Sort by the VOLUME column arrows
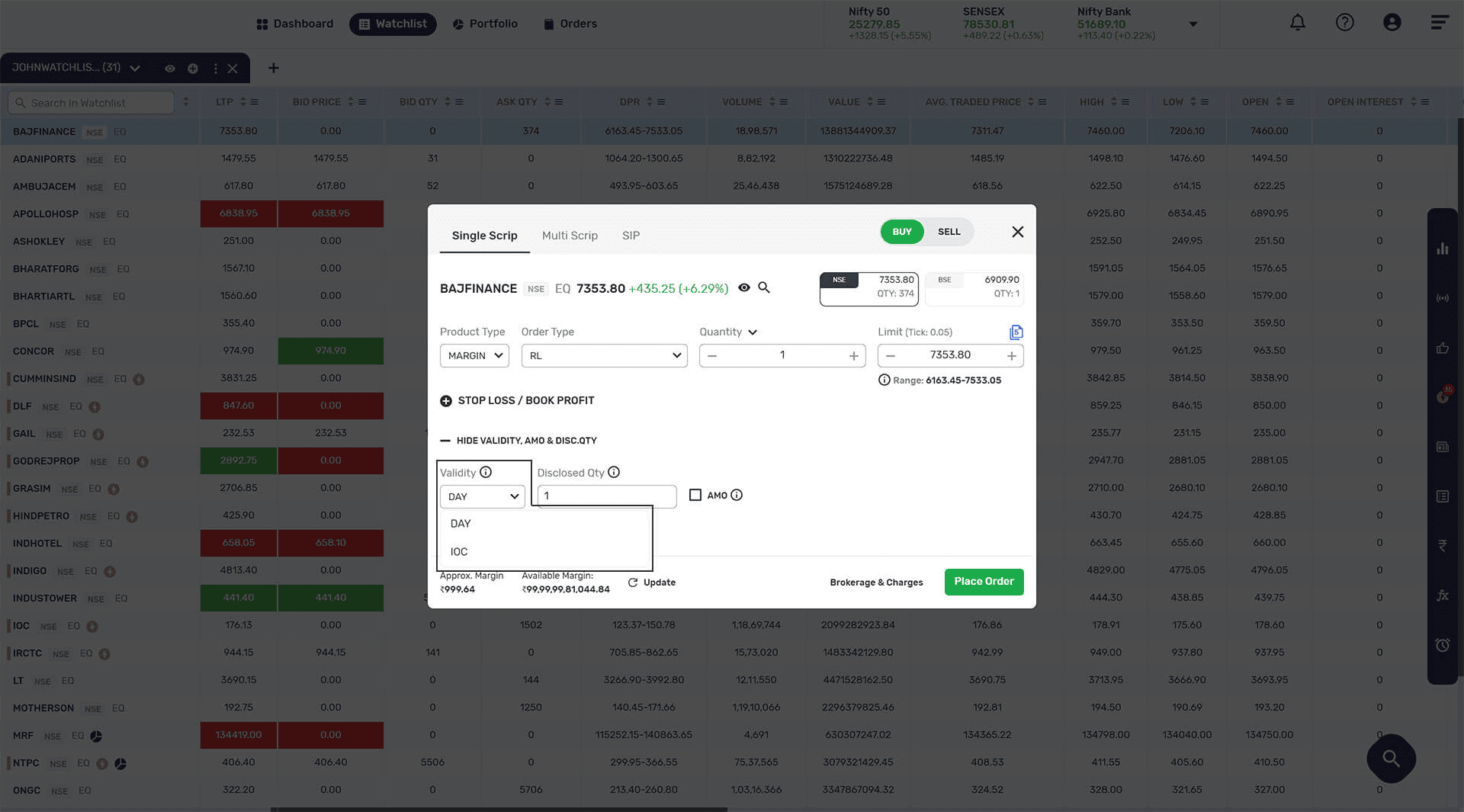The image size is (1464, 812). click(772, 102)
